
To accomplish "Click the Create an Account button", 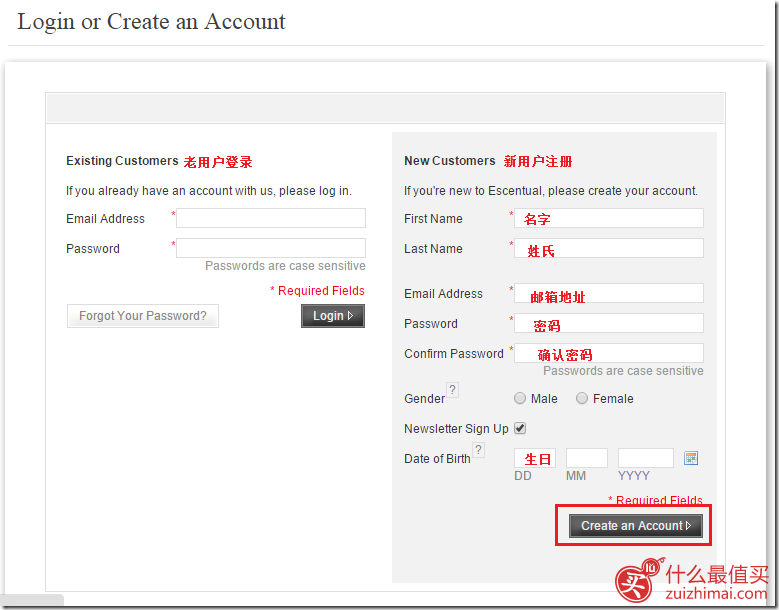I will tap(636, 526).
